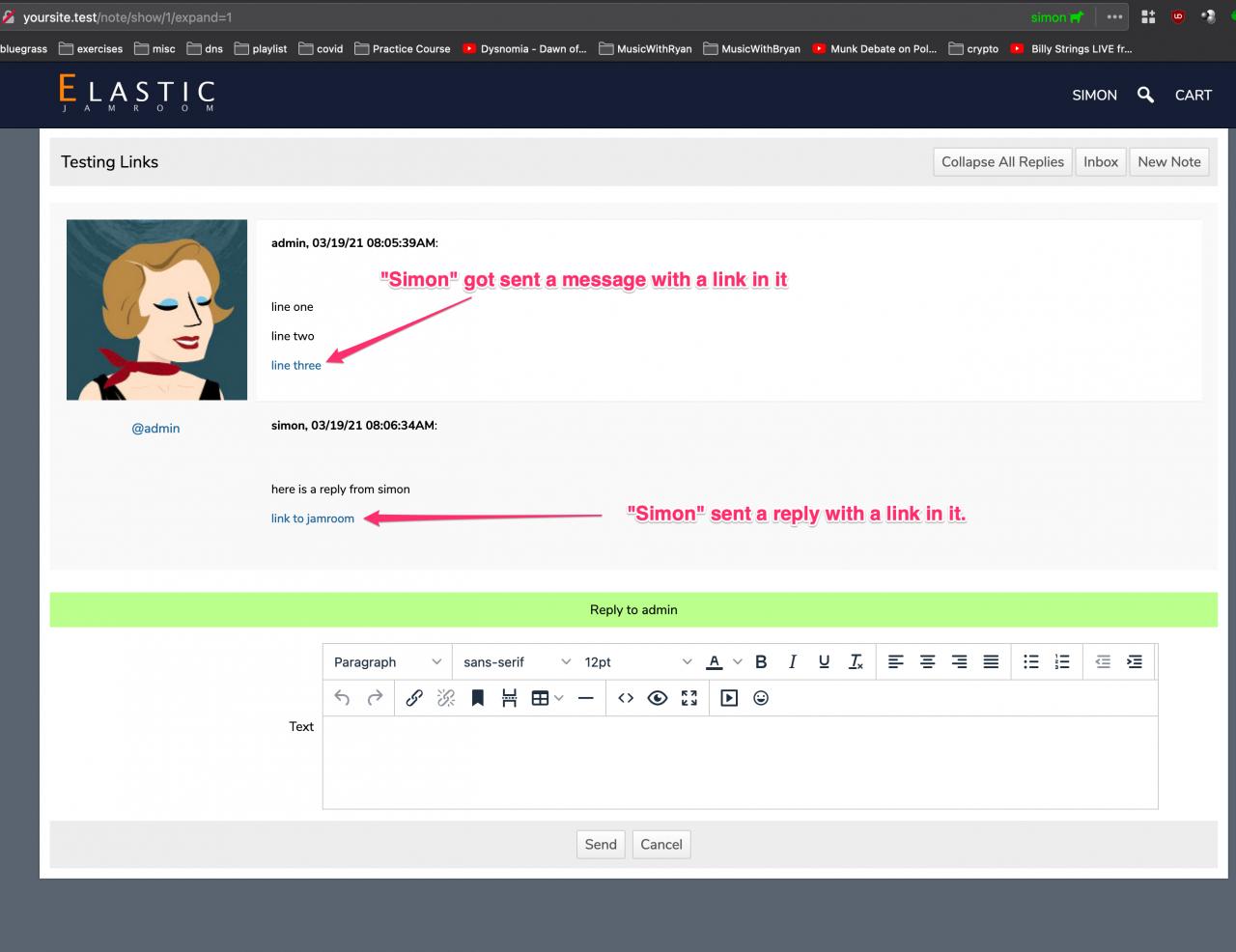Viewport: 1236px width, 952px height.
Task: Expand the text color picker arrow
Action: coord(738,662)
